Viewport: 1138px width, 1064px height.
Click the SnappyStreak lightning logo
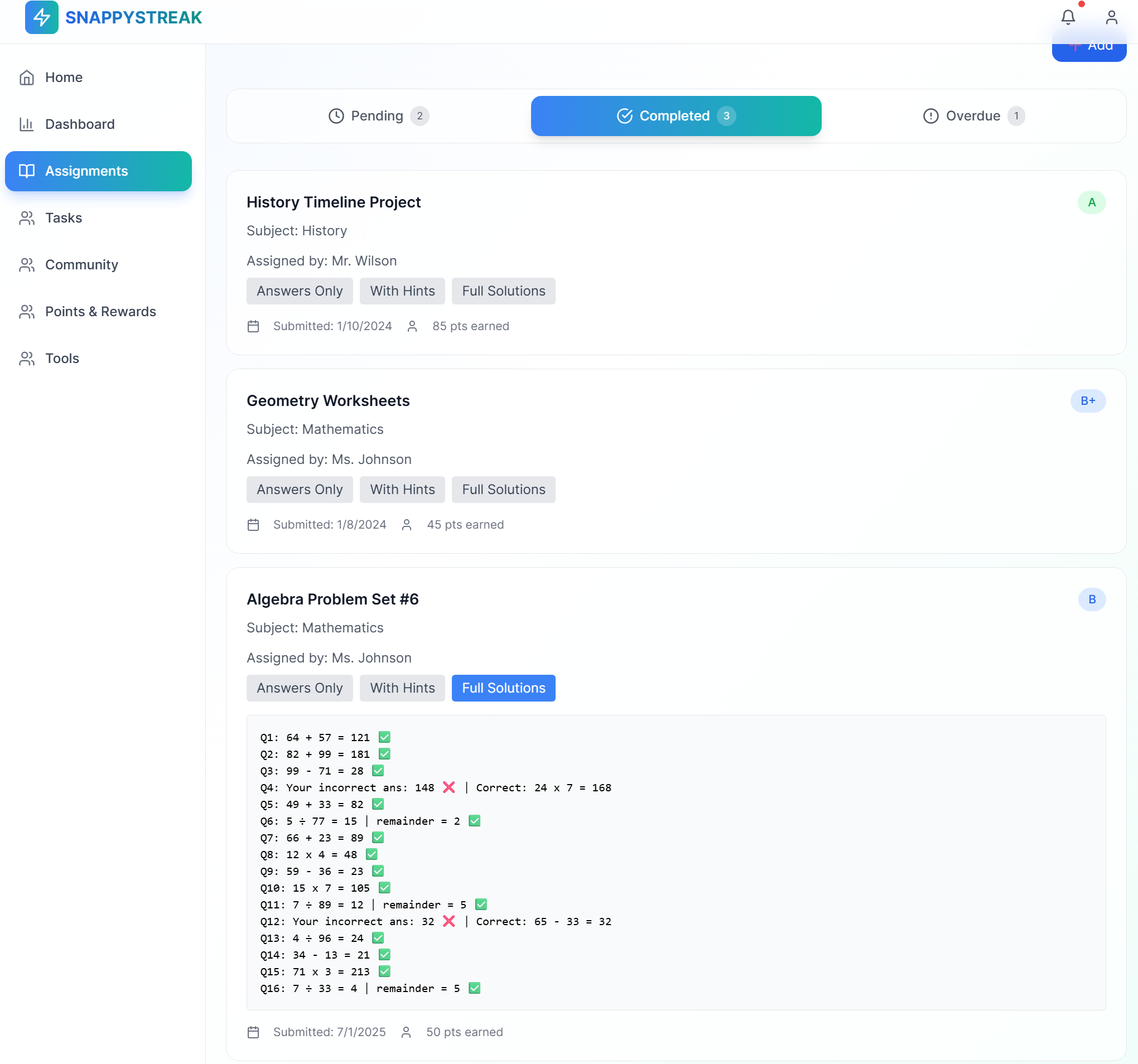coord(42,17)
